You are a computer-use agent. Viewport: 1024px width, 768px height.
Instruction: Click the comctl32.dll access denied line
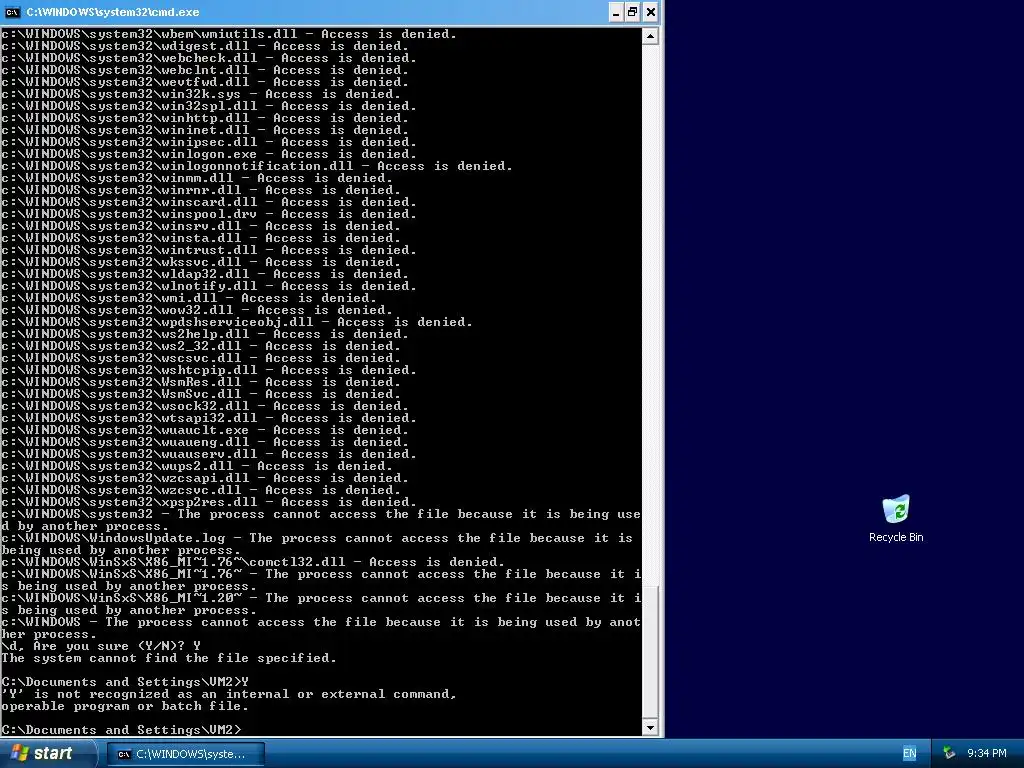pyautogui.click(x=253, y=562)
